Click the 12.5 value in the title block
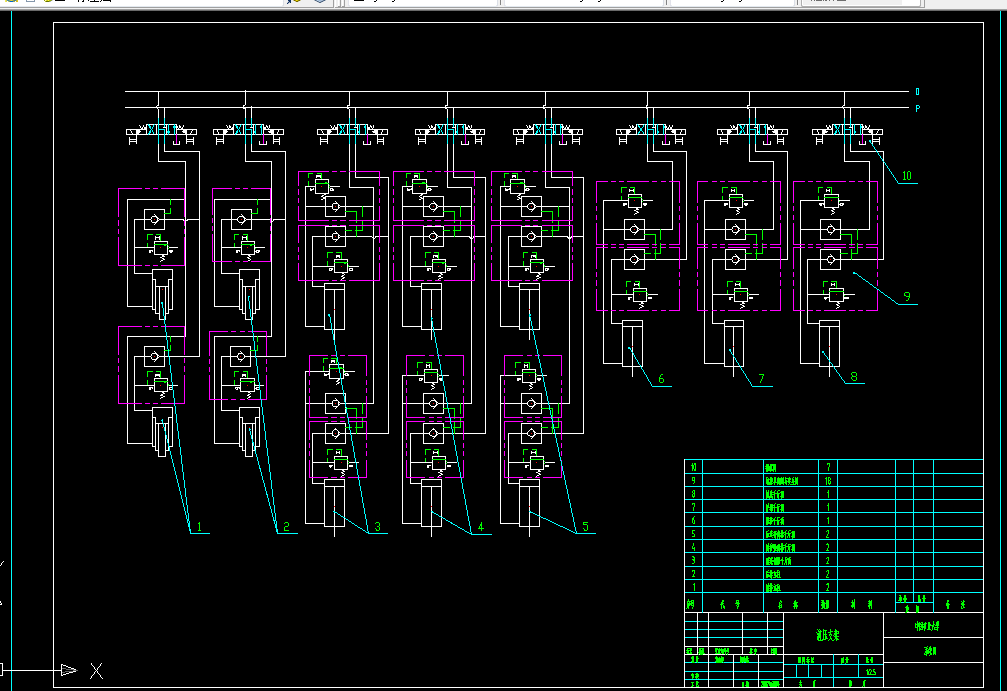 click(870, 672)
